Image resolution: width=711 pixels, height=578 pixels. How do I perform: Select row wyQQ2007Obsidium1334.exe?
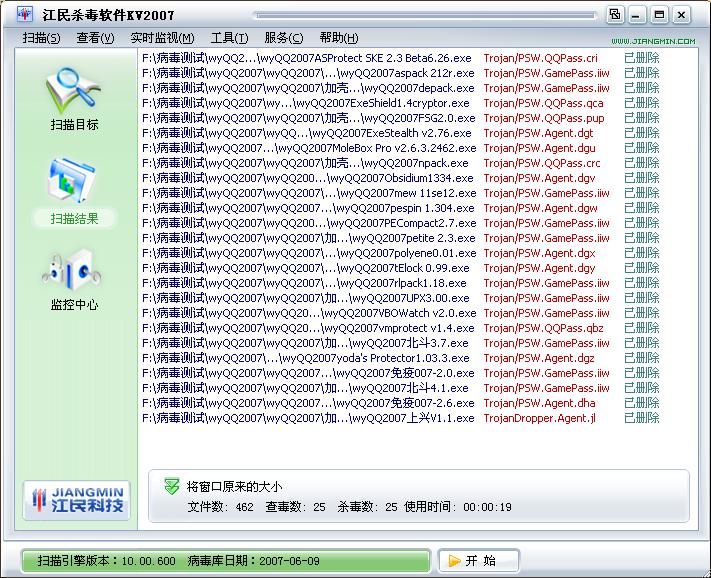401,178
